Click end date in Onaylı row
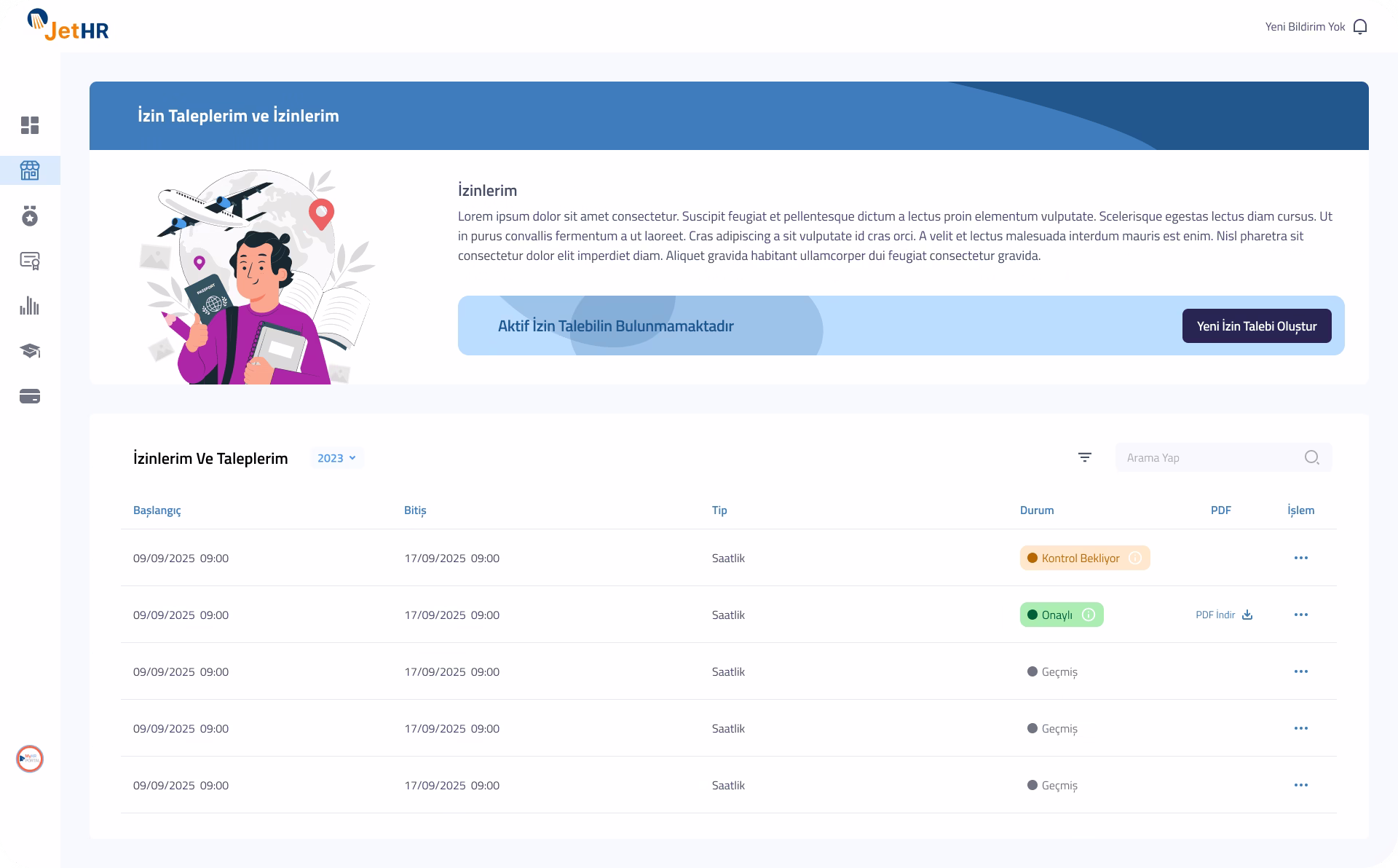The width and height of the screenshot is (1398, 868). pos(452,615)
